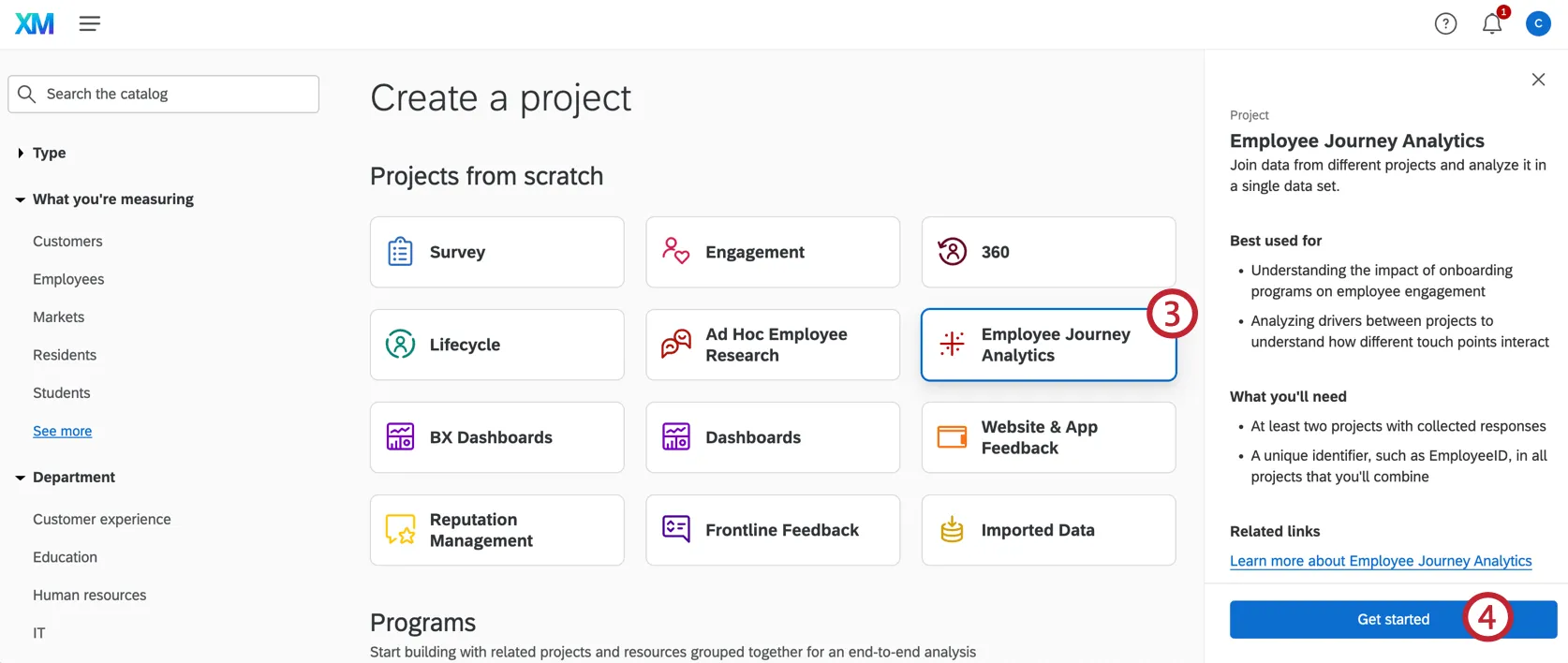Filter by Employees
This screenshot has height=663, width=1568.
(68, 279)
